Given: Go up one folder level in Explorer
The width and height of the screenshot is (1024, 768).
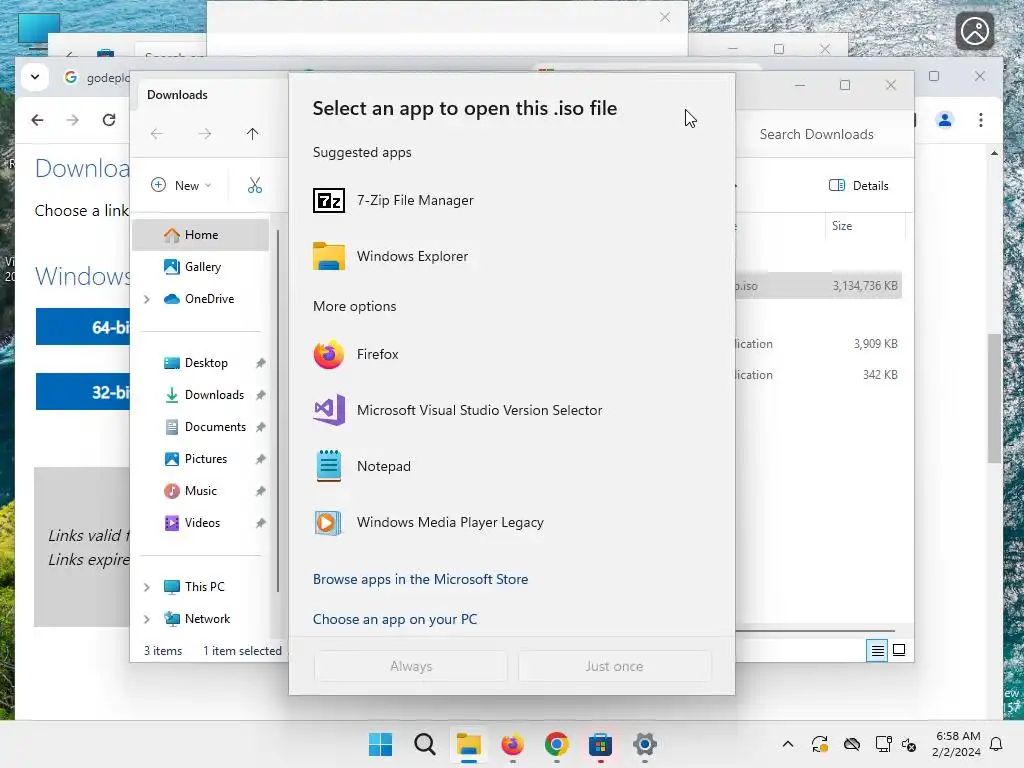Looking at the screenshot, I should click(x=253, y=134).
